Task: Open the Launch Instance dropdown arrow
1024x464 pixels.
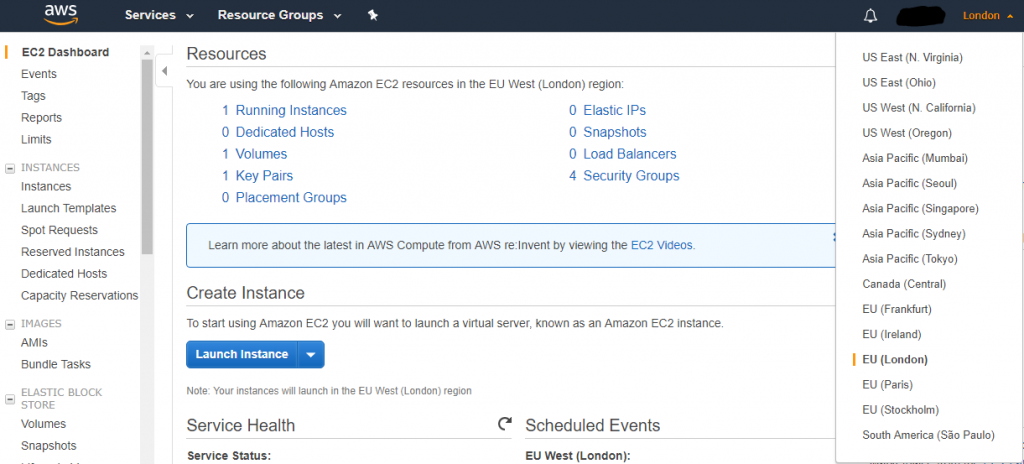Action: (x=311, y=354)
